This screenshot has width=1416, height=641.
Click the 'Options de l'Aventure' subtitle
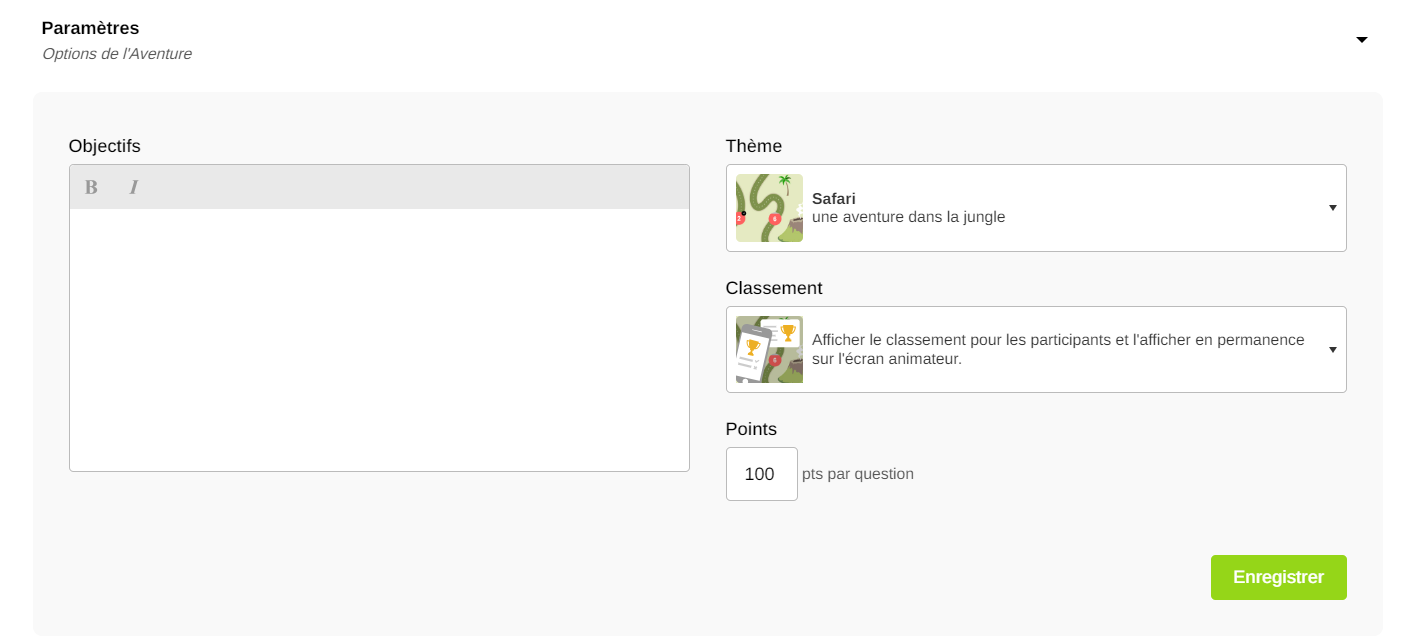(x=117, y=54)
